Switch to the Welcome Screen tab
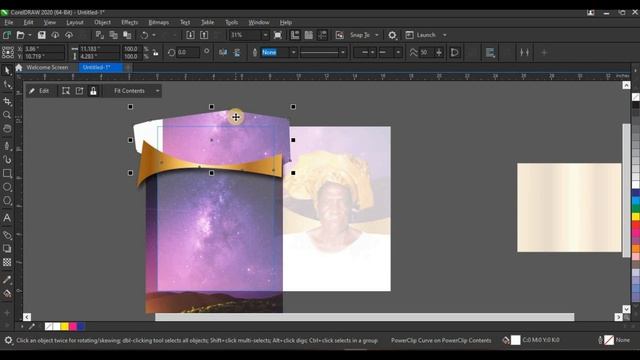 point(47,67)
